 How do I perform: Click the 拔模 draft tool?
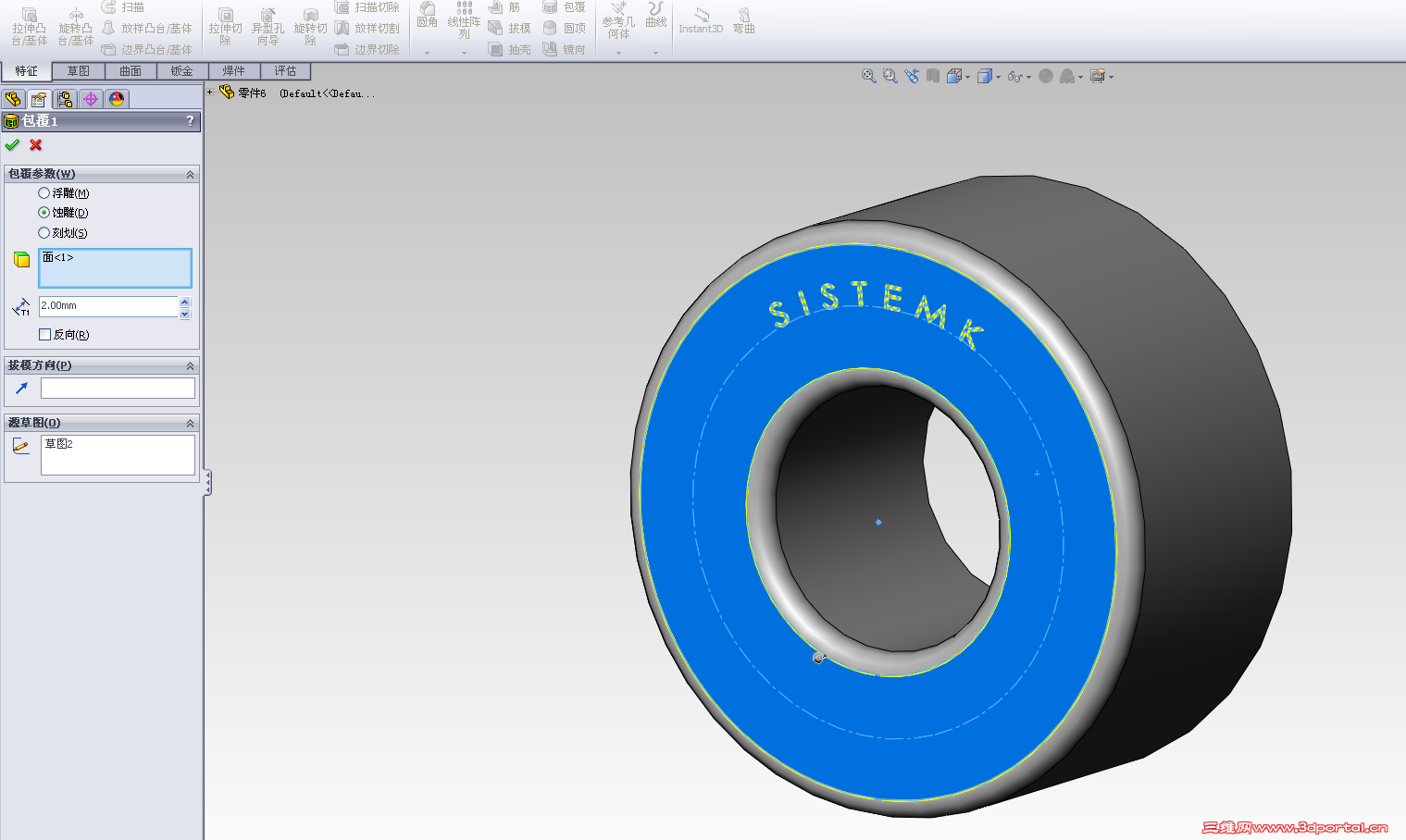510,28
